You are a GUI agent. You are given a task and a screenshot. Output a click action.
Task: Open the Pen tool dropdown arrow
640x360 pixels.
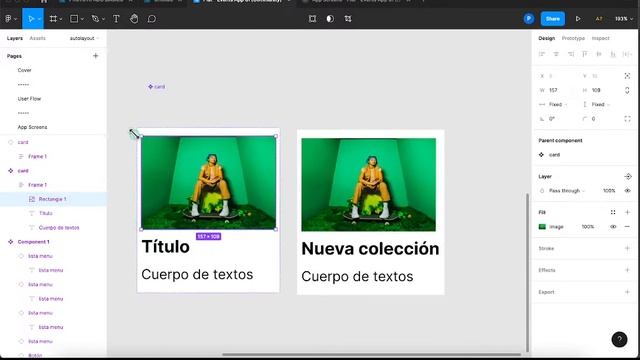pyautogui.click(x=103, y=19)
